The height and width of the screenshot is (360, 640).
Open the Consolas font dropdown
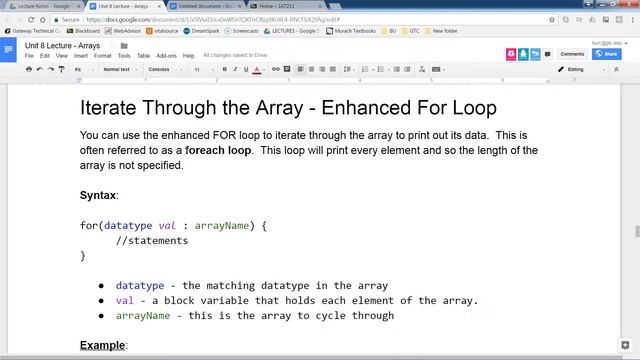165,69
